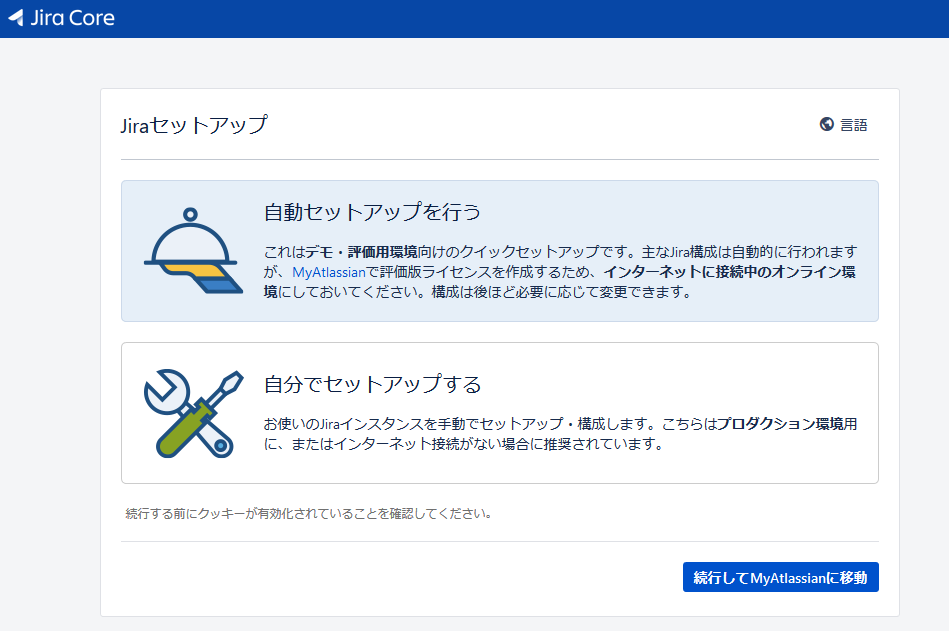Open the 言語 language selector
Screen dimensions: 949x631
coord(844,125)
